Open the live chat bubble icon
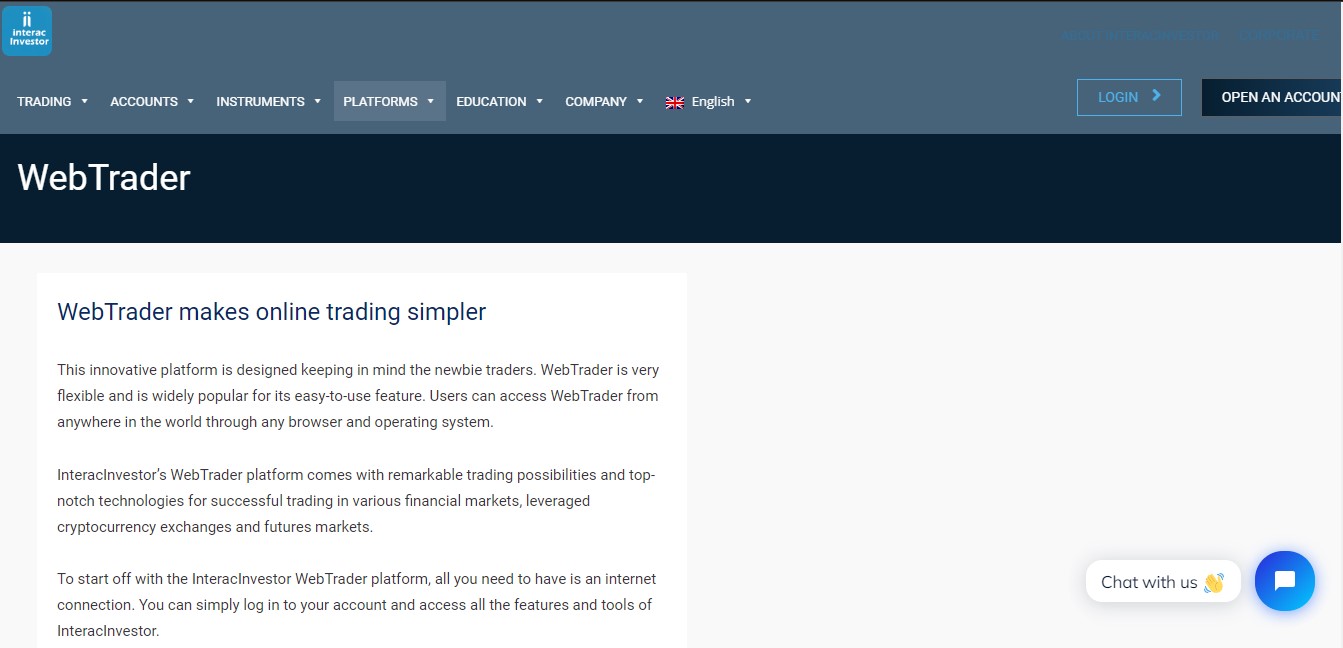 coord(1285,581)
